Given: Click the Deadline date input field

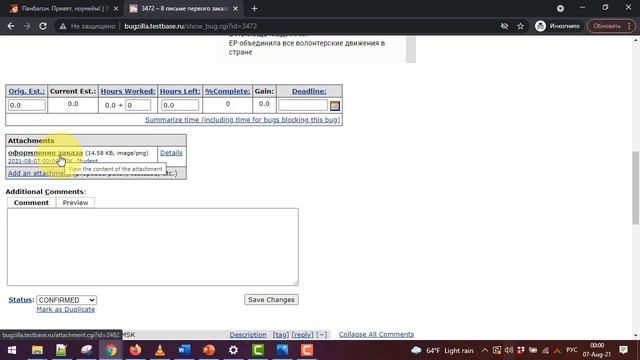Looking at the screenshot, I should [303, 105].
